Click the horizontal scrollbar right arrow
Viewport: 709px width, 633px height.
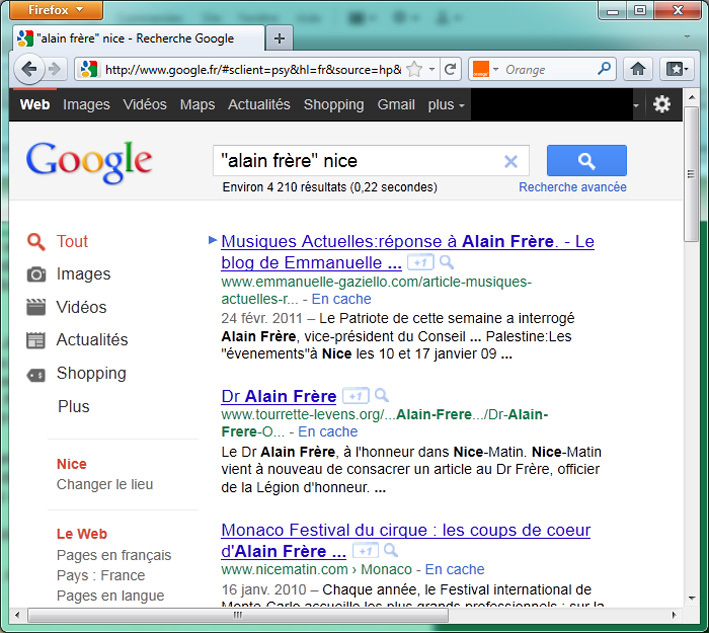coord(673,615)
